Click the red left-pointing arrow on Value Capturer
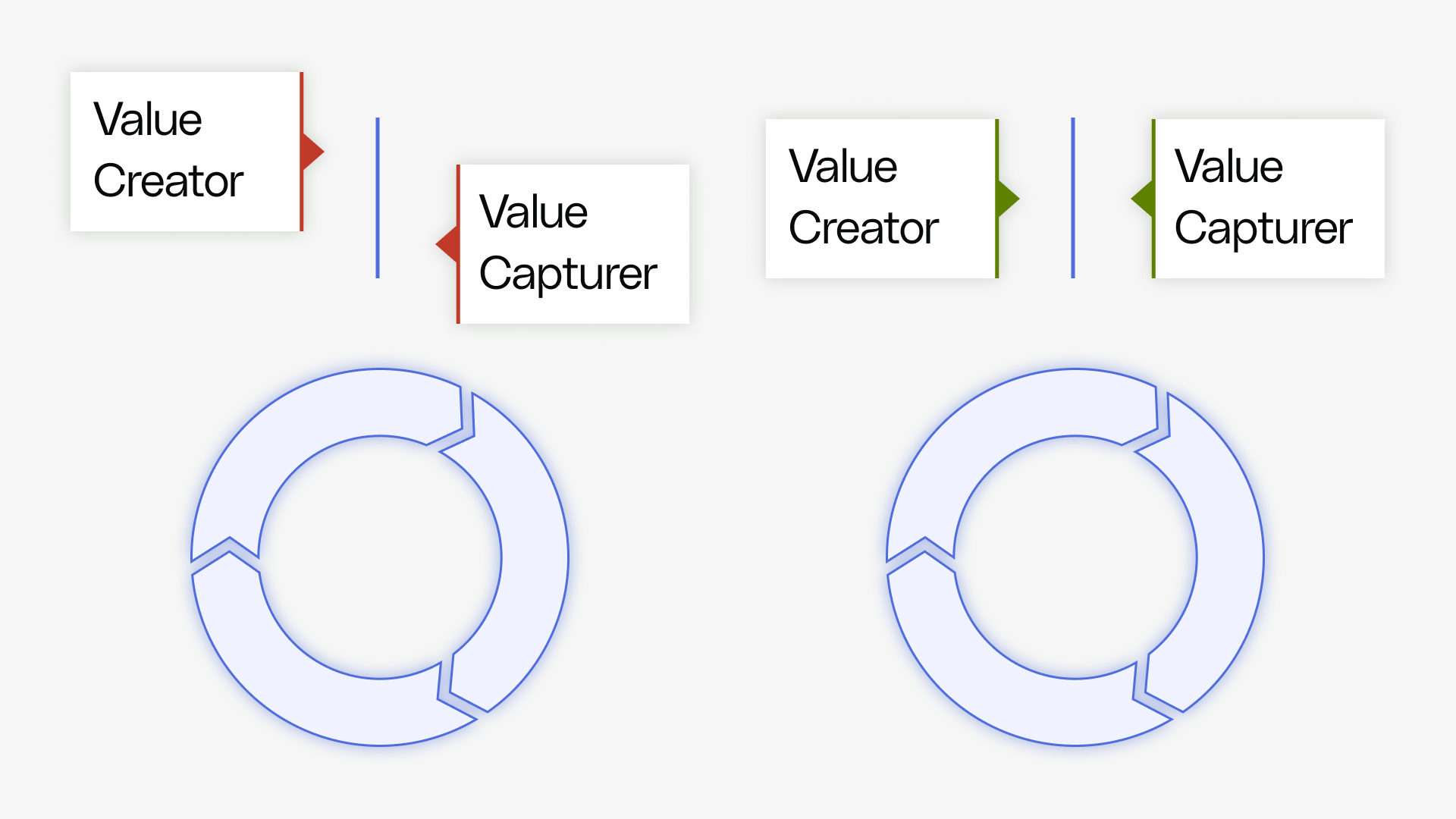The image size is (1456, 819). tap(447, 244)
